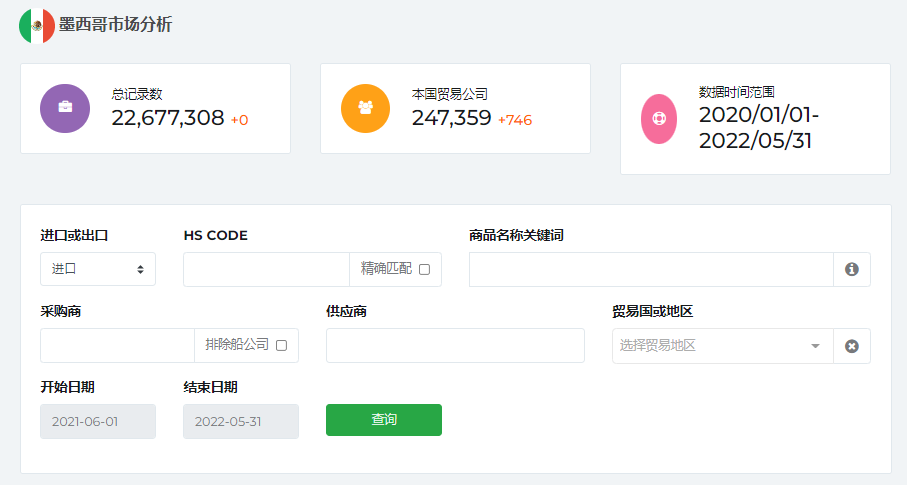
Task: Click the HS CODE input field
Action: (x=266, y=269)
